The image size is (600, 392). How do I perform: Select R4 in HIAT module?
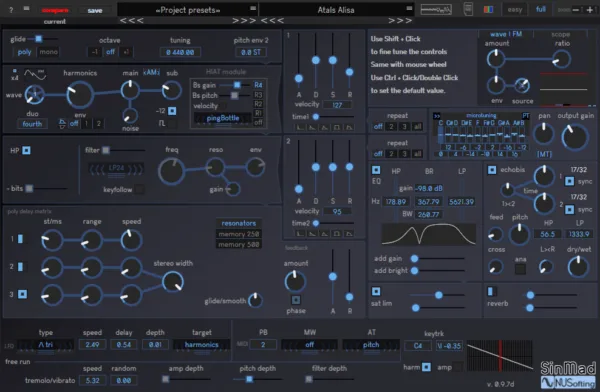click(x=258, y=85)
